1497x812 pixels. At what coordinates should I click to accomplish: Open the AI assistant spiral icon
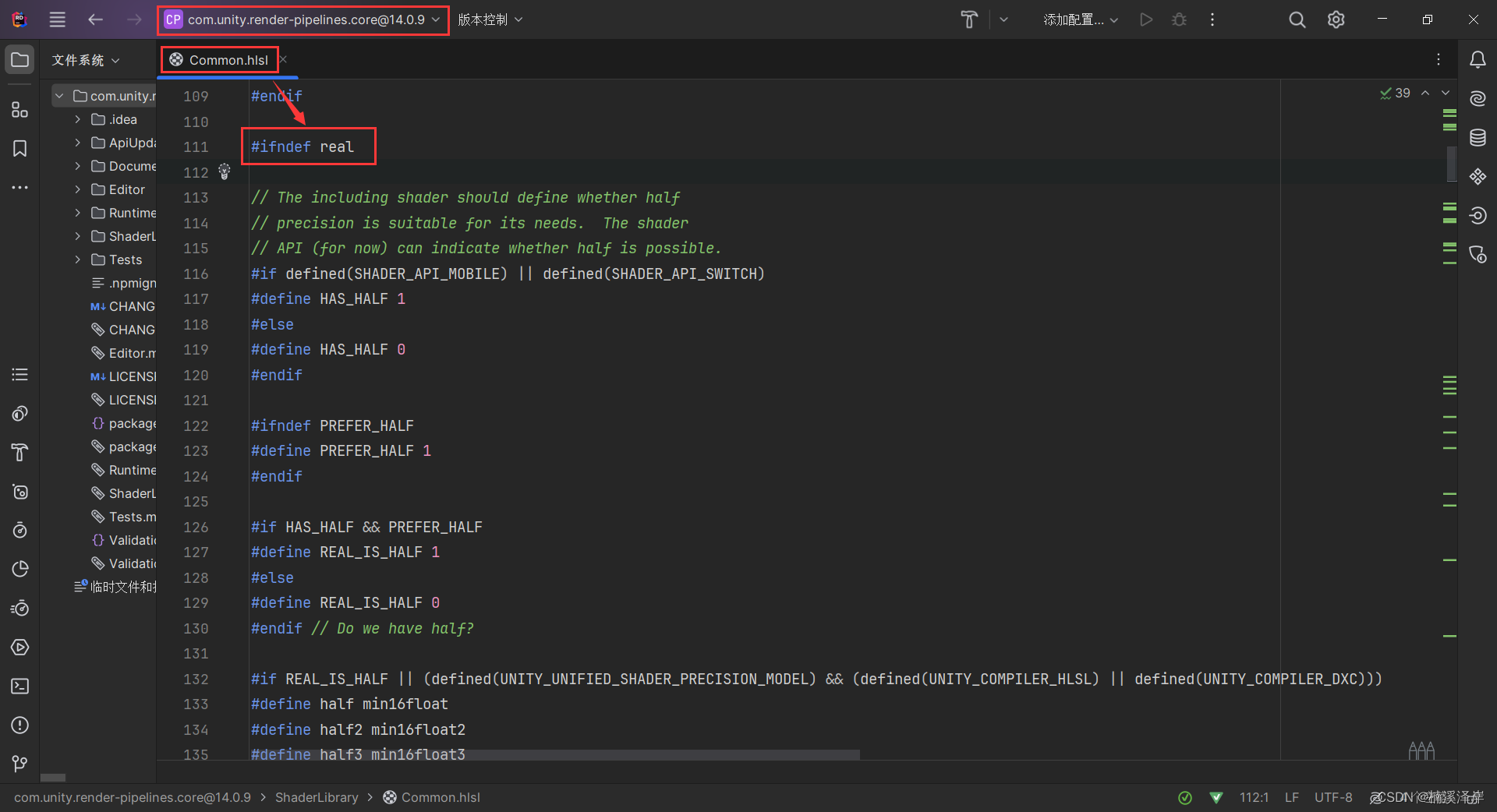pyautogui.click(x=1478, y=99)
